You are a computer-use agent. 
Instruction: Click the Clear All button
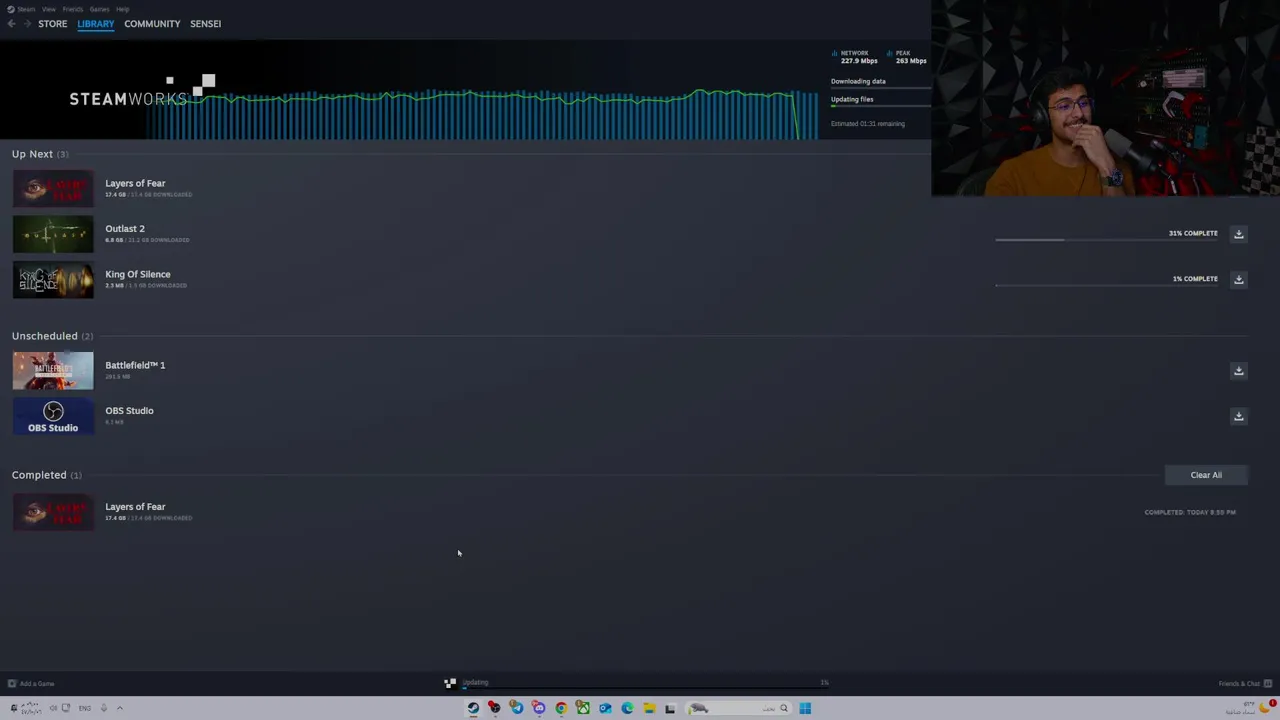1206,475
